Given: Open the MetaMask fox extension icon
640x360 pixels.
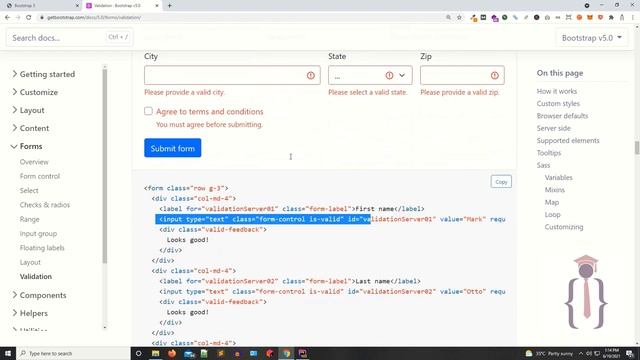Looking at the screenshot, I should pos(590,17).
